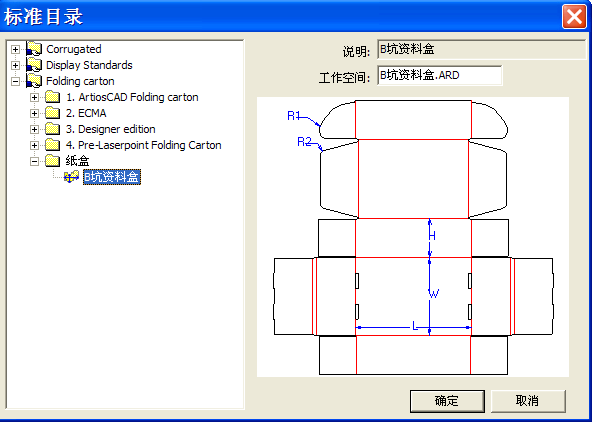Cancel with the 取消 button
Viewport: 592px width, 424px height.
click(528, 401)
